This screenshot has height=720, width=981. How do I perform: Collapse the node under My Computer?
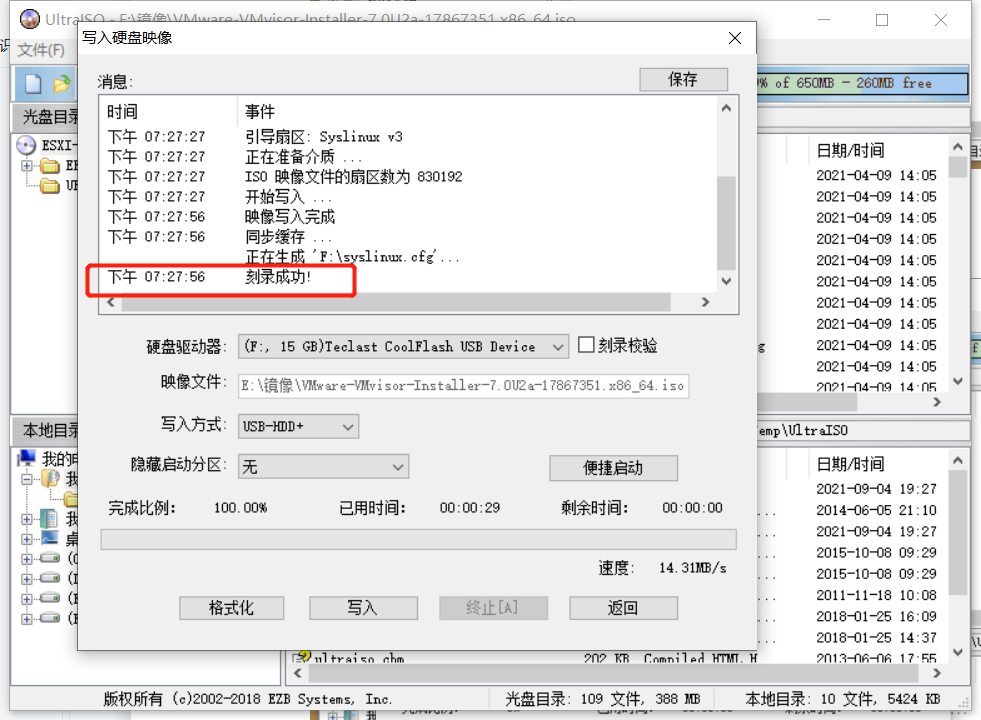27,479
